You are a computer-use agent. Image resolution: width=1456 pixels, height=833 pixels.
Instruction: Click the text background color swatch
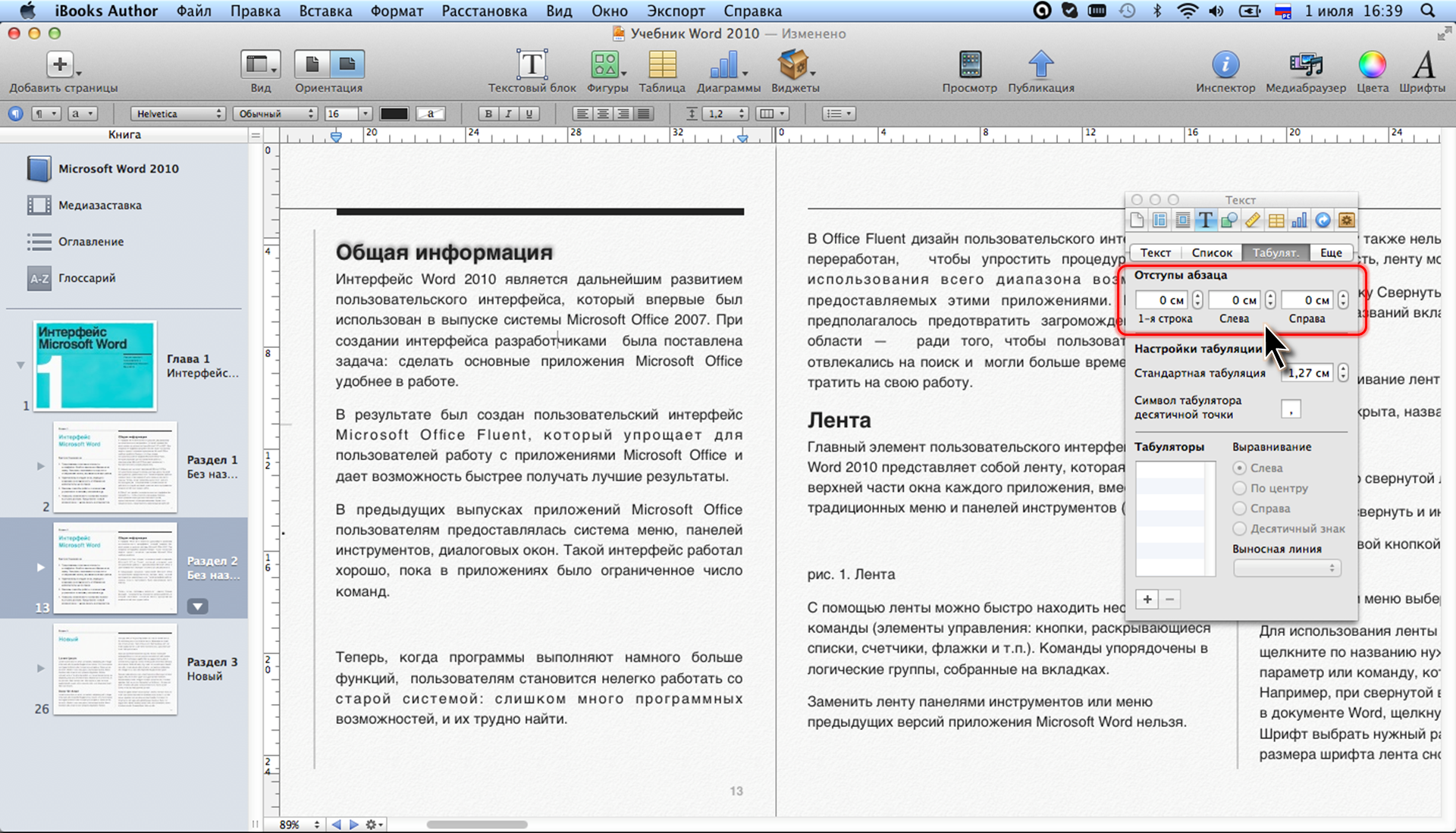(431, 114)
